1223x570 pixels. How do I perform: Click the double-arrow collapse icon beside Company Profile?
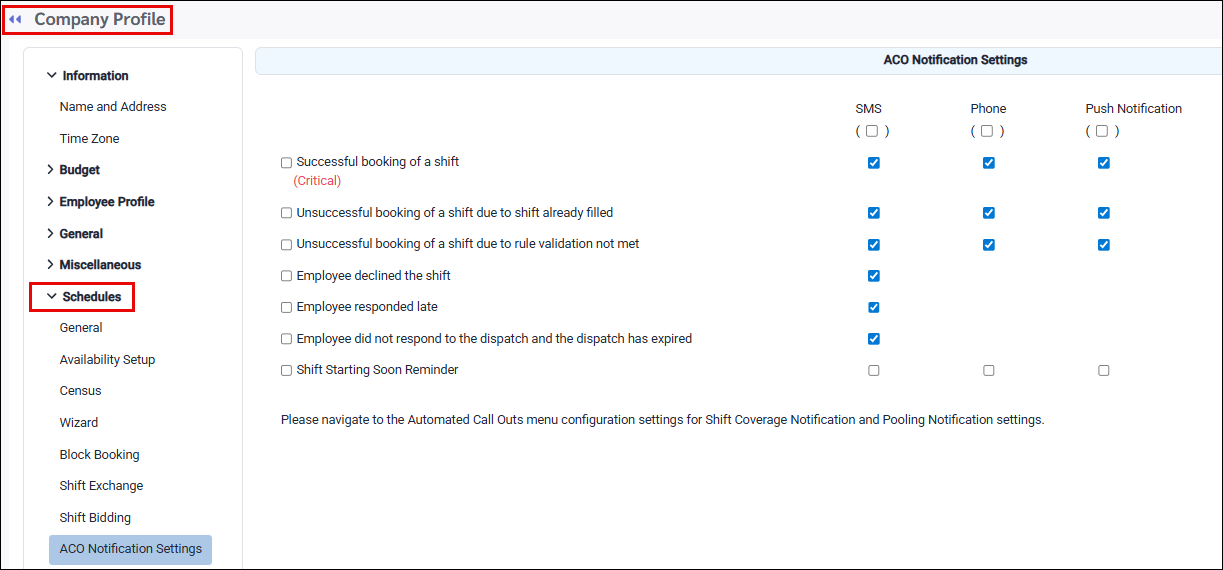click(15, 20)
